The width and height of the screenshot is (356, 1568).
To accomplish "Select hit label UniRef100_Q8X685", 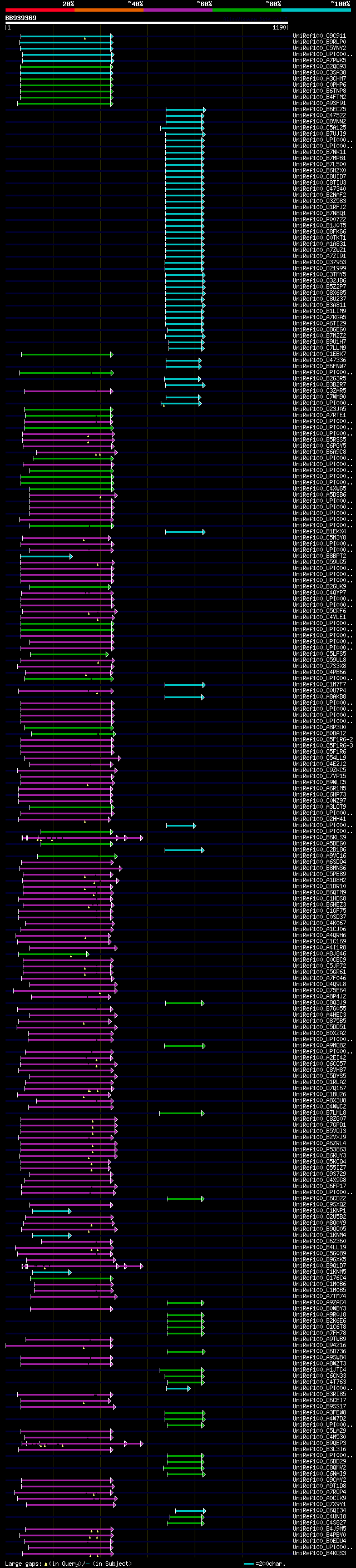I will tap(319, 293).
